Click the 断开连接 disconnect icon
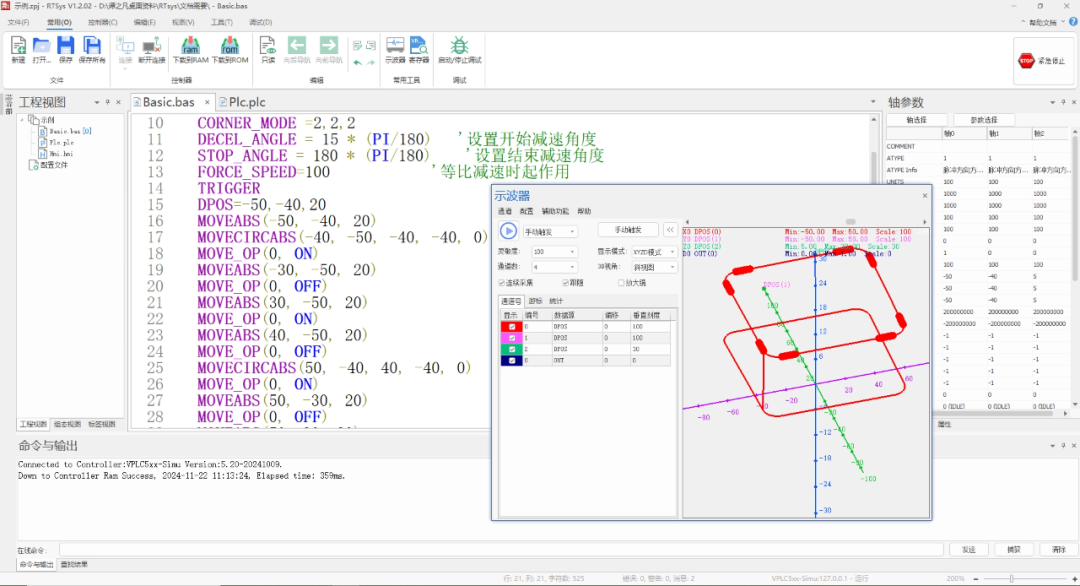The image size is (1080, 586). (x=151, y=46)
